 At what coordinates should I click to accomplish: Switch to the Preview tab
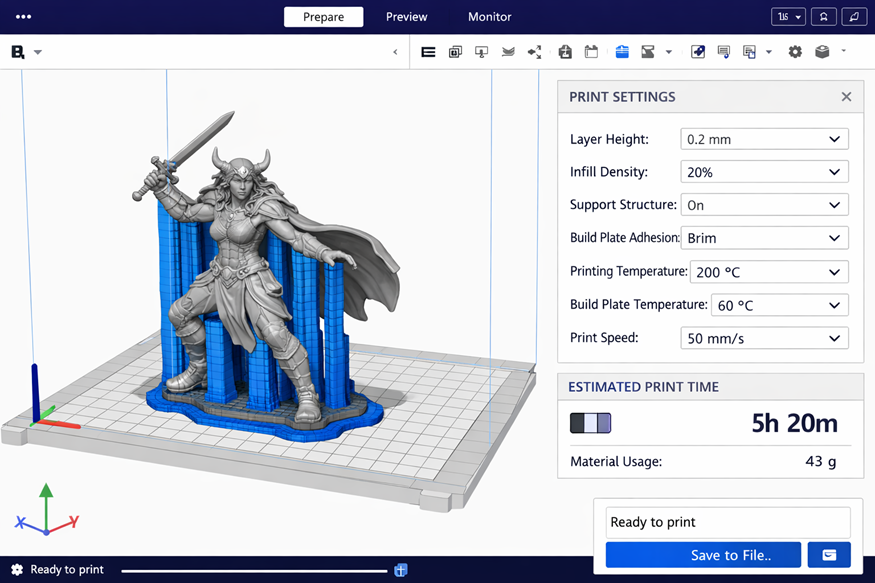point(406,17)
